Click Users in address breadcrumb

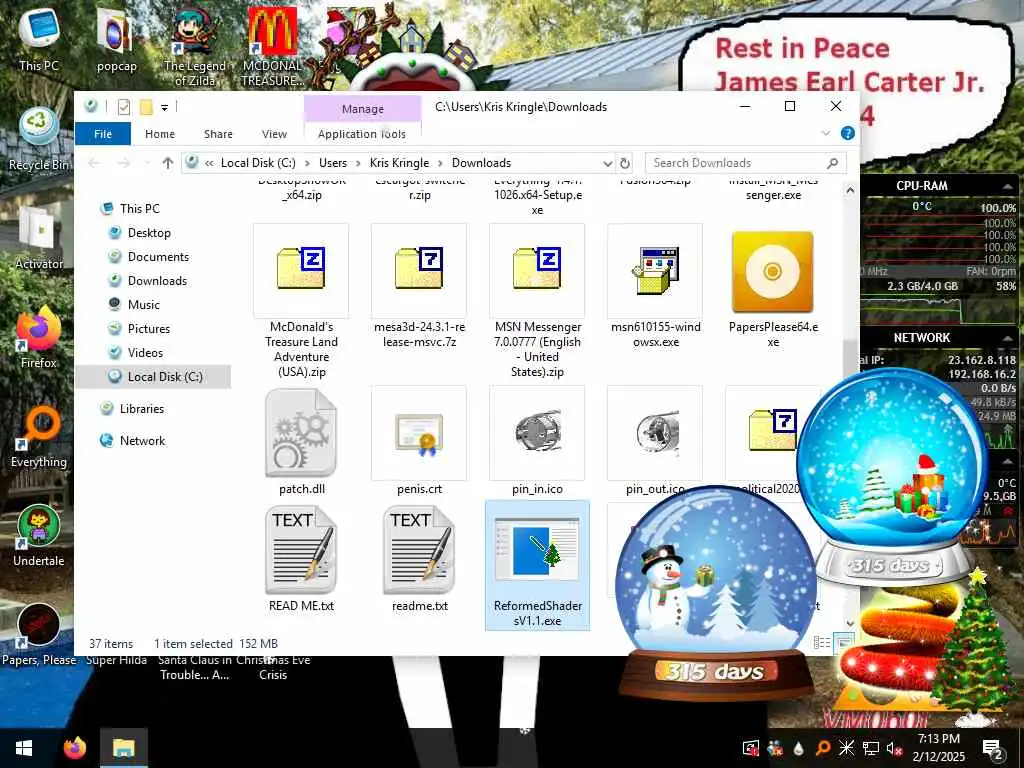point(332,163)
